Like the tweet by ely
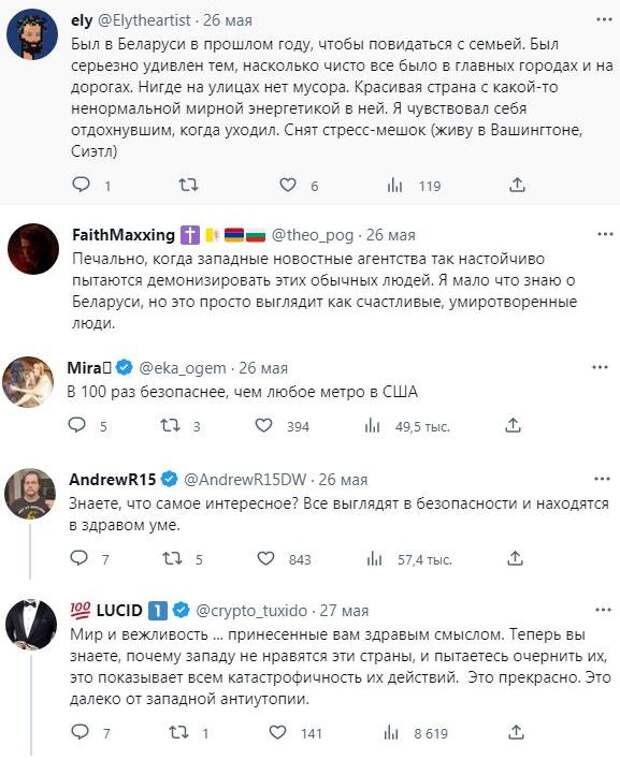 pos(288,185)
